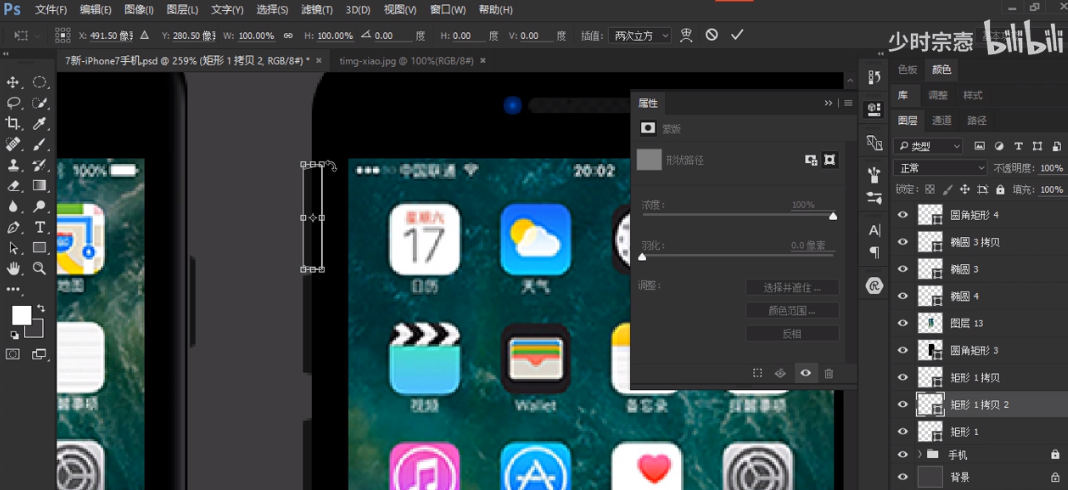
Task: Hide the 圆角矩形 4 layer
Action: 903,215
